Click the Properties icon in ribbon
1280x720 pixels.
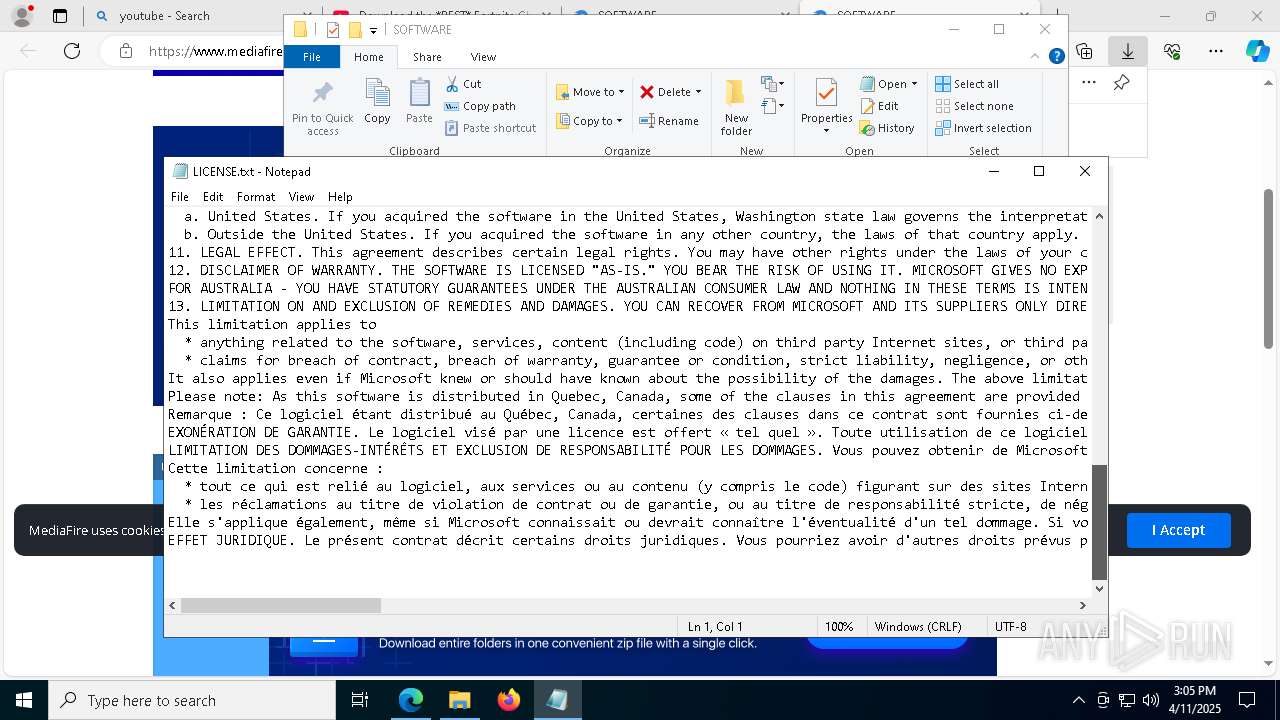[826, 94]
